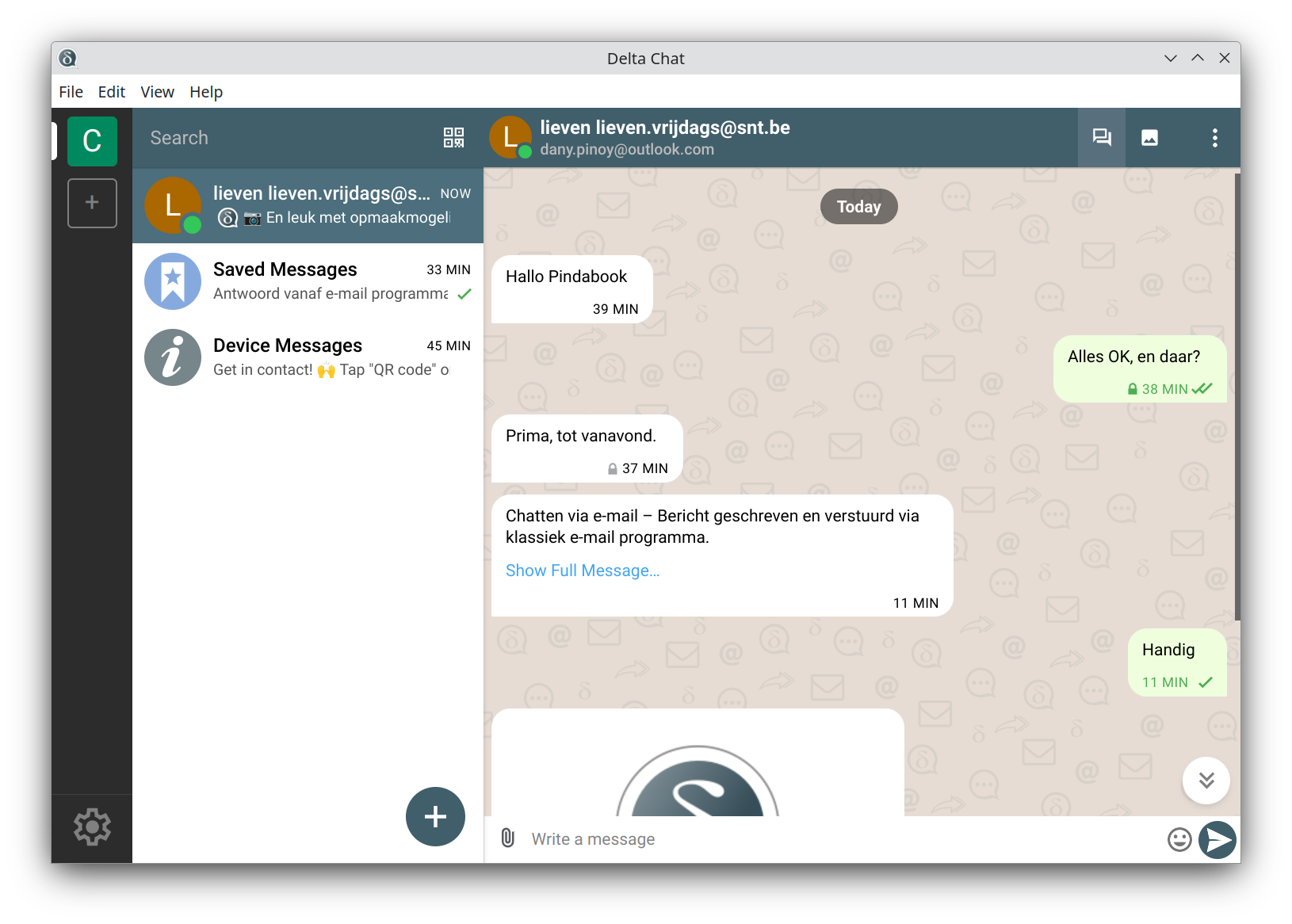1292x924 pixels.
Task: Click the chat view icon in header
Action: [x=1102, y=138]
